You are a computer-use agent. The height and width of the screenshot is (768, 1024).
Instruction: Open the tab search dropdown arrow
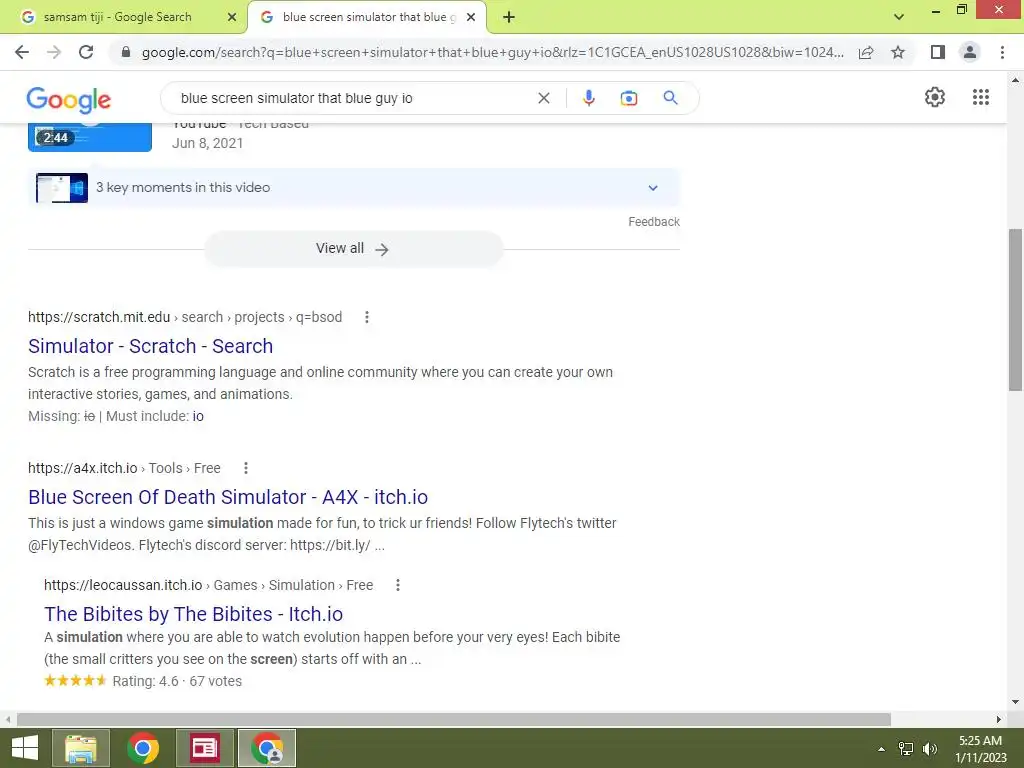coord(899,18)
